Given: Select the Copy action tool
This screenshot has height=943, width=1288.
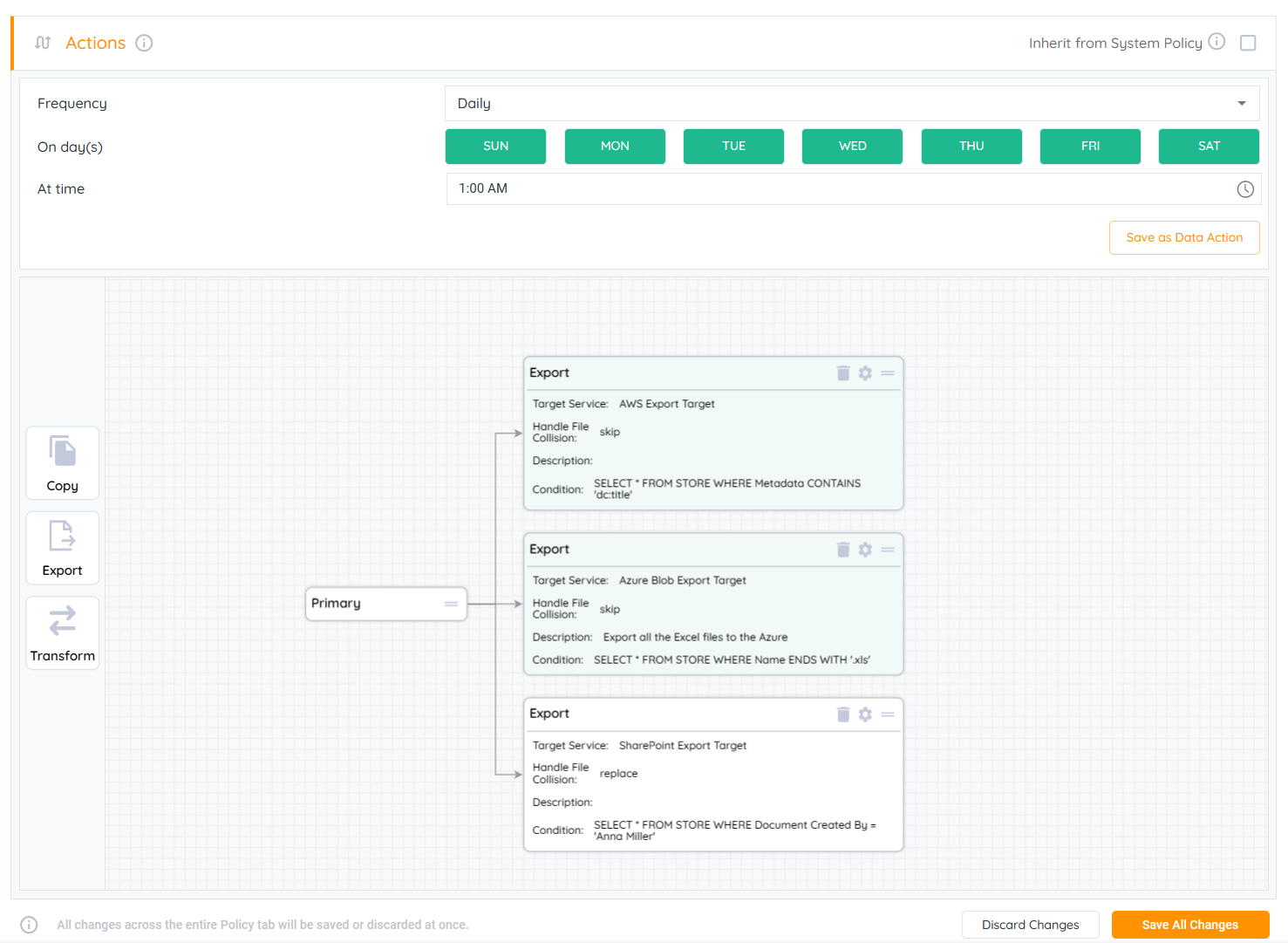Looking at the screenshot, I should click(62, 462).
